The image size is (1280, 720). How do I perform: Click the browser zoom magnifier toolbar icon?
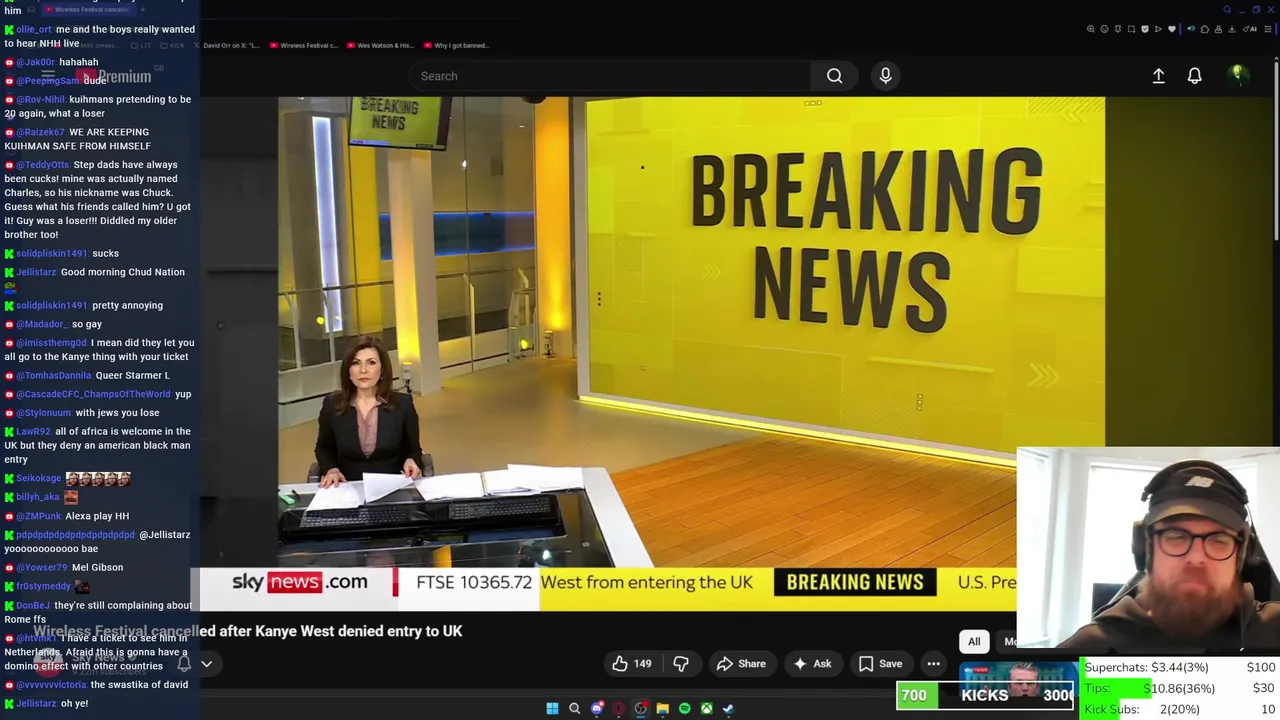pos(1091,29)
